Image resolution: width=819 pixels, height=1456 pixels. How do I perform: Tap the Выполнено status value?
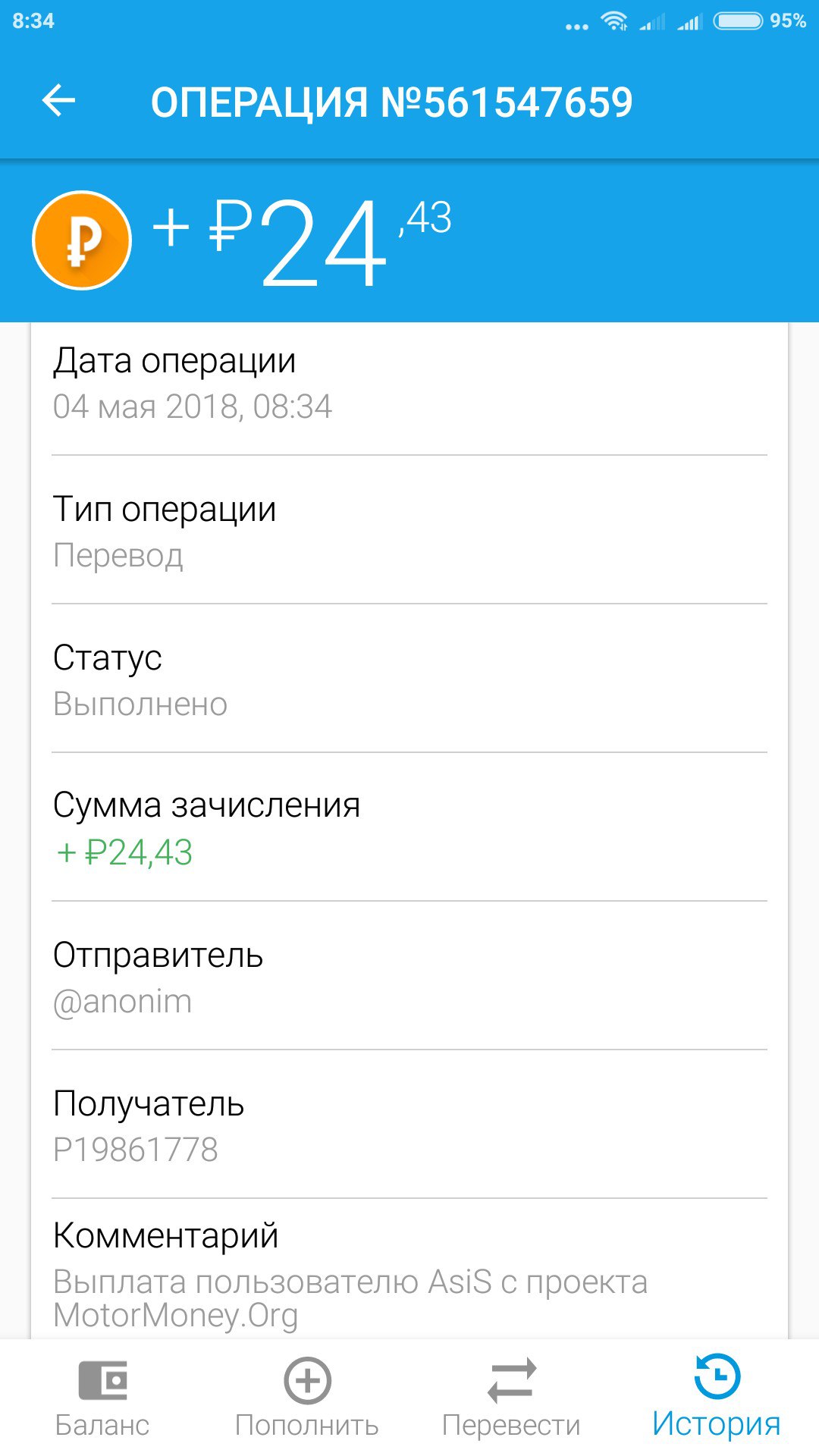click(140, 704)
